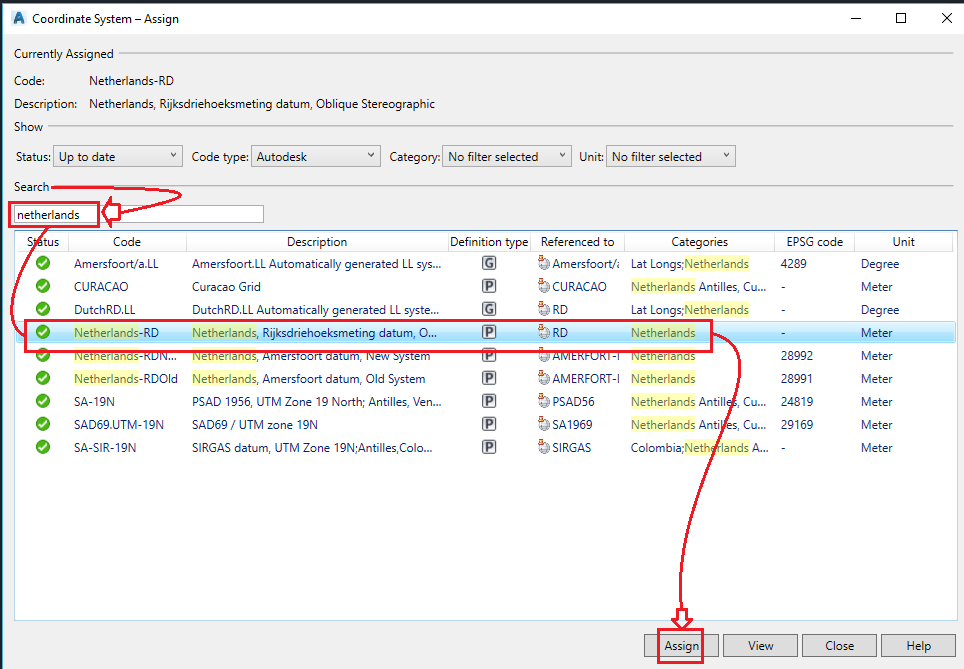The image size is (964, 669).
Task: Click the green status check for CURACAO
Action: click(x=42, y=286)
